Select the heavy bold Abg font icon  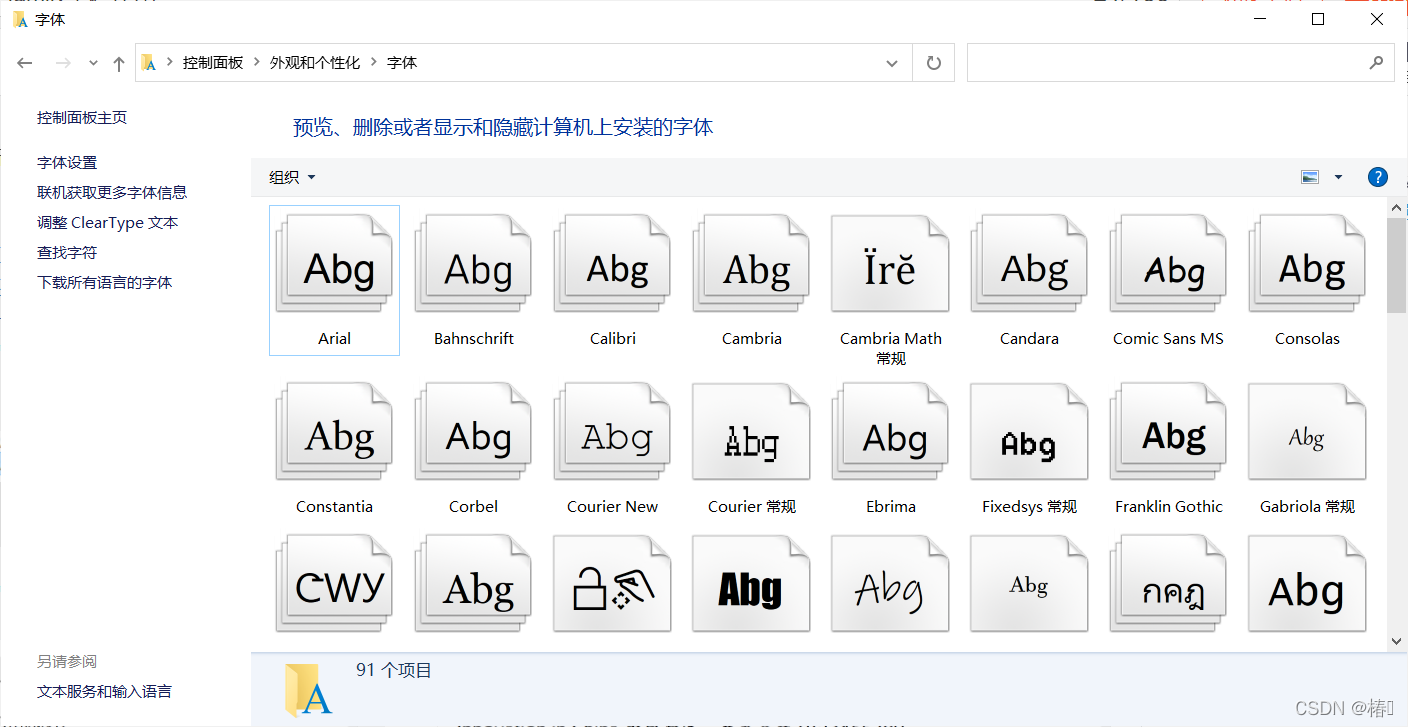(x=751, y=584)
